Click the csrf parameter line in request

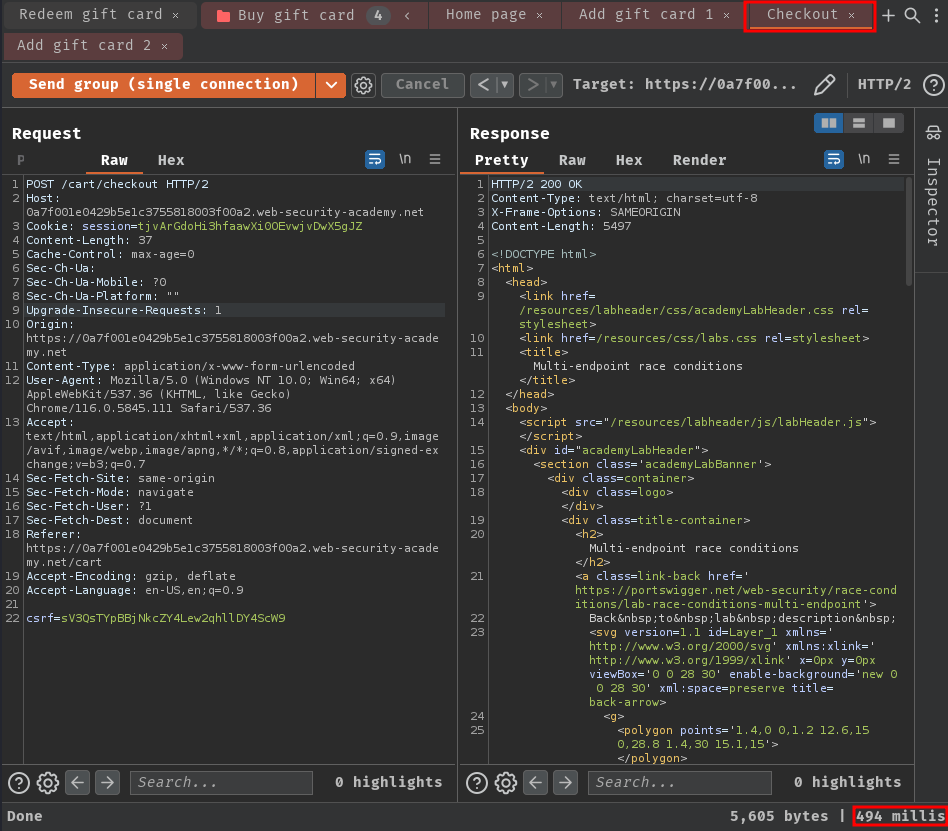tap(155, 618)
